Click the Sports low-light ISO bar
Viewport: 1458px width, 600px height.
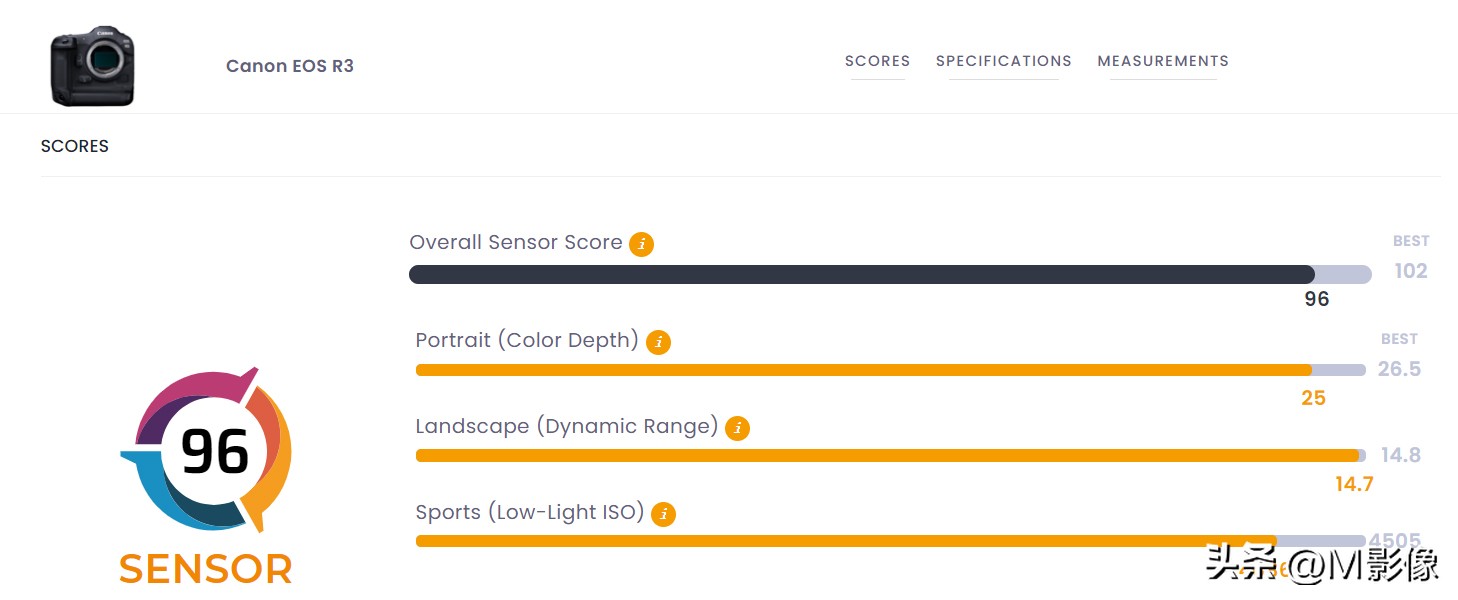tap(845, 541)
